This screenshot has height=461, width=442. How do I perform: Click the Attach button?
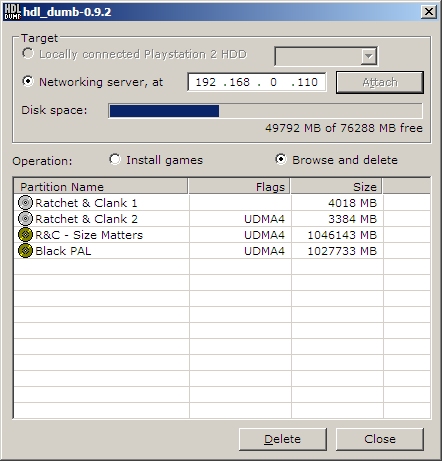point(380,82)
